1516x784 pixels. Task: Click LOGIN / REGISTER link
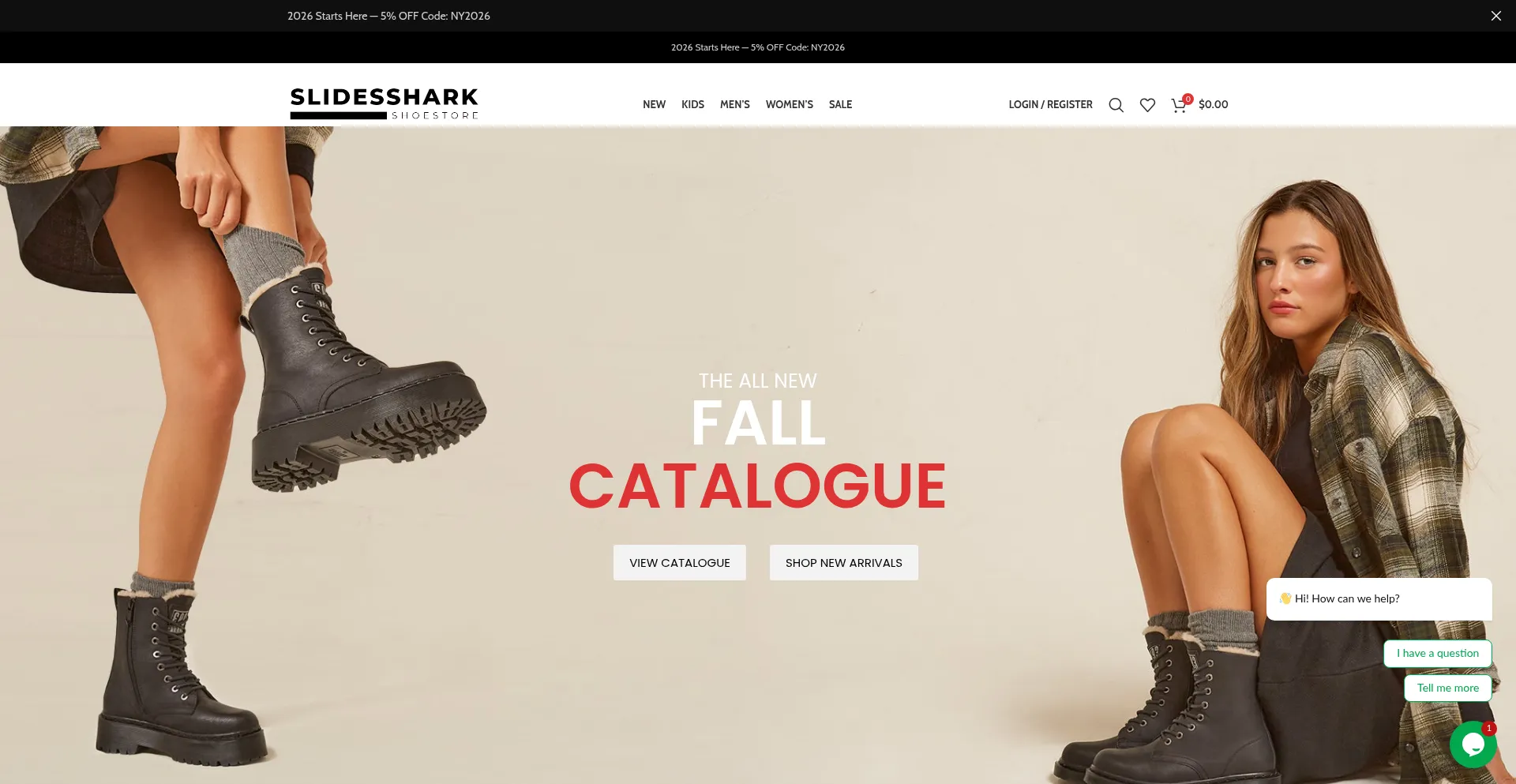tap(1050, 104)
